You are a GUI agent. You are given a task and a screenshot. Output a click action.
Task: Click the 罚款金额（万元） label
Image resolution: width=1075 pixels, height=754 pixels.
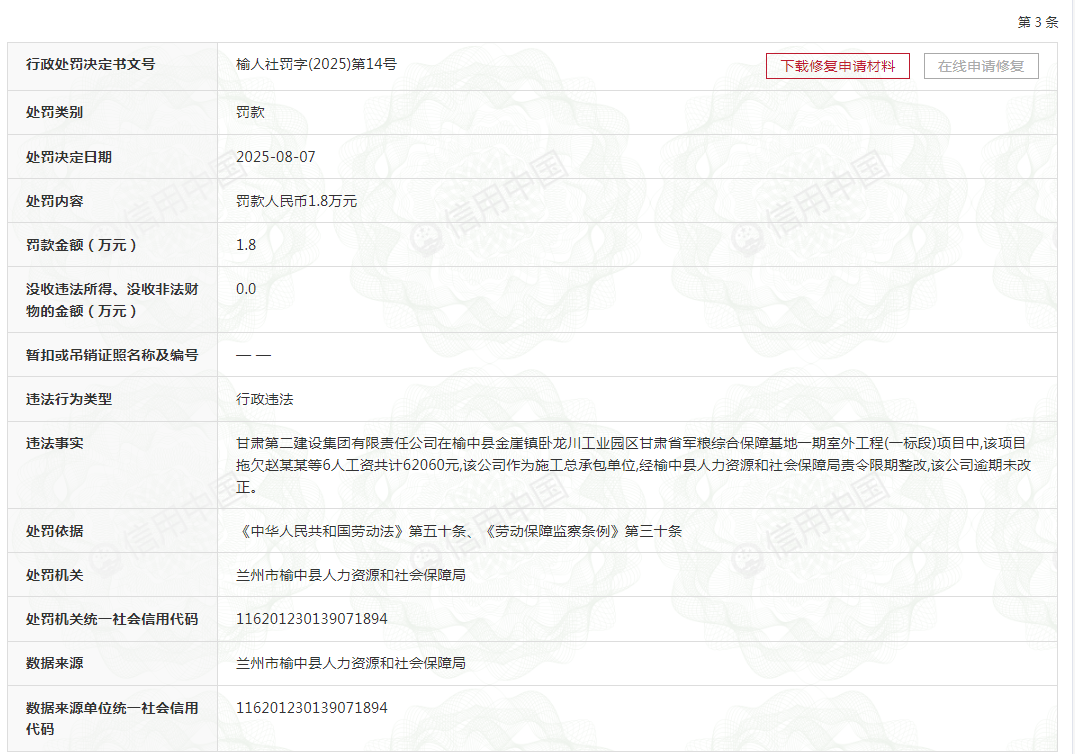[82, 245]
